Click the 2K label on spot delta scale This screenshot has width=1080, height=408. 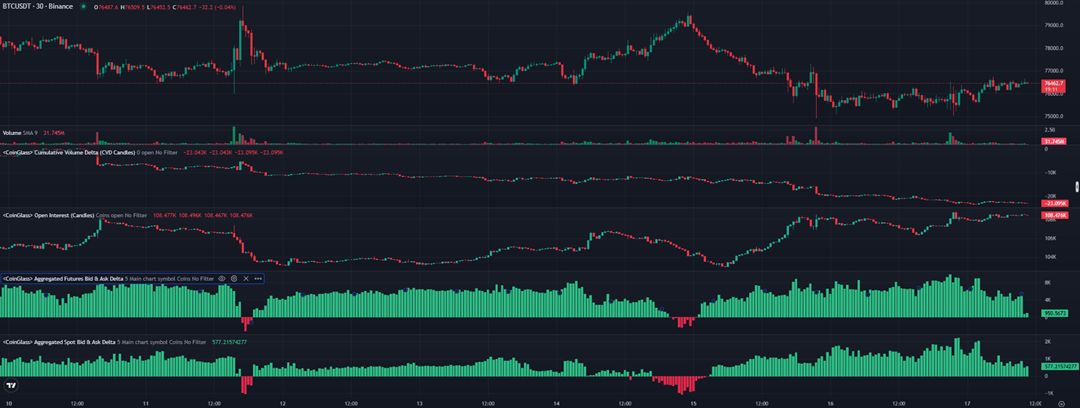pyautogui.click(x=1048, y=342)
